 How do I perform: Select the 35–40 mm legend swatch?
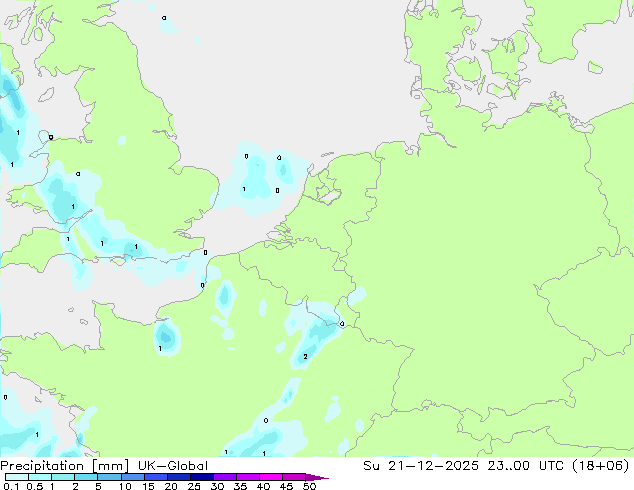pos(247,477)
